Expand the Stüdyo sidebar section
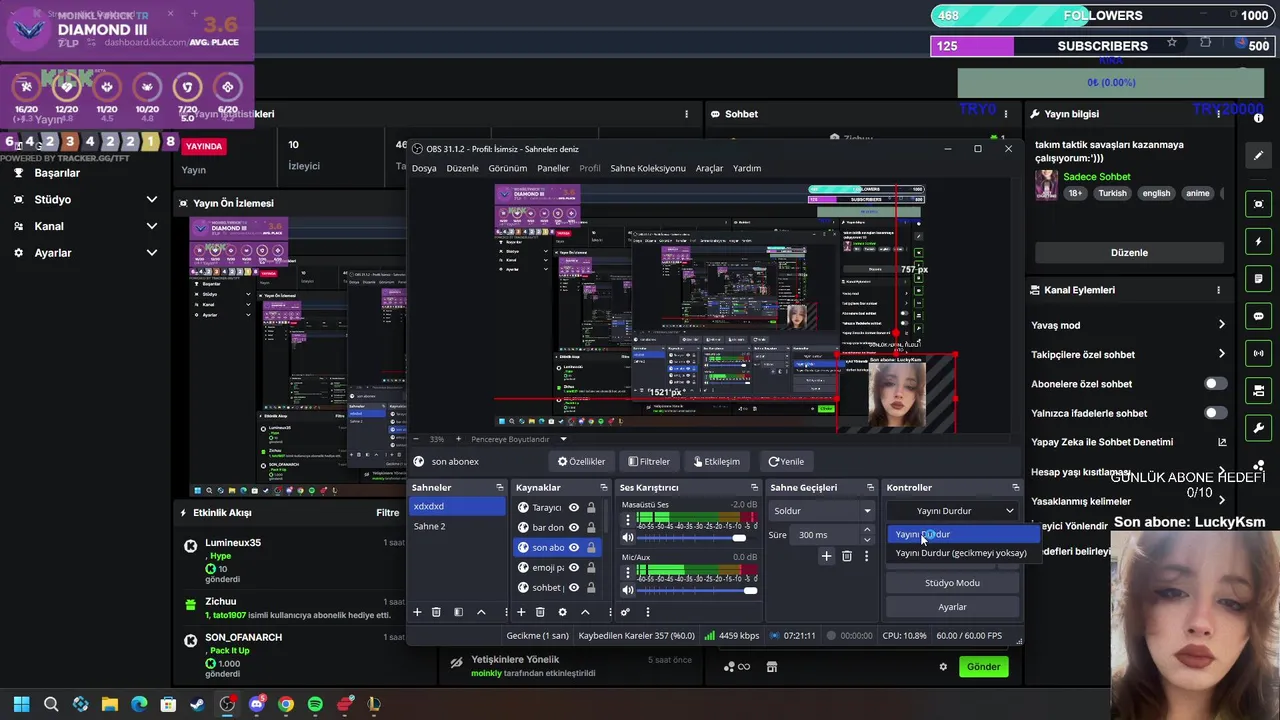The width and height of the screenshot is (1280, 720). pyautogui.click(x=152, y=200)
